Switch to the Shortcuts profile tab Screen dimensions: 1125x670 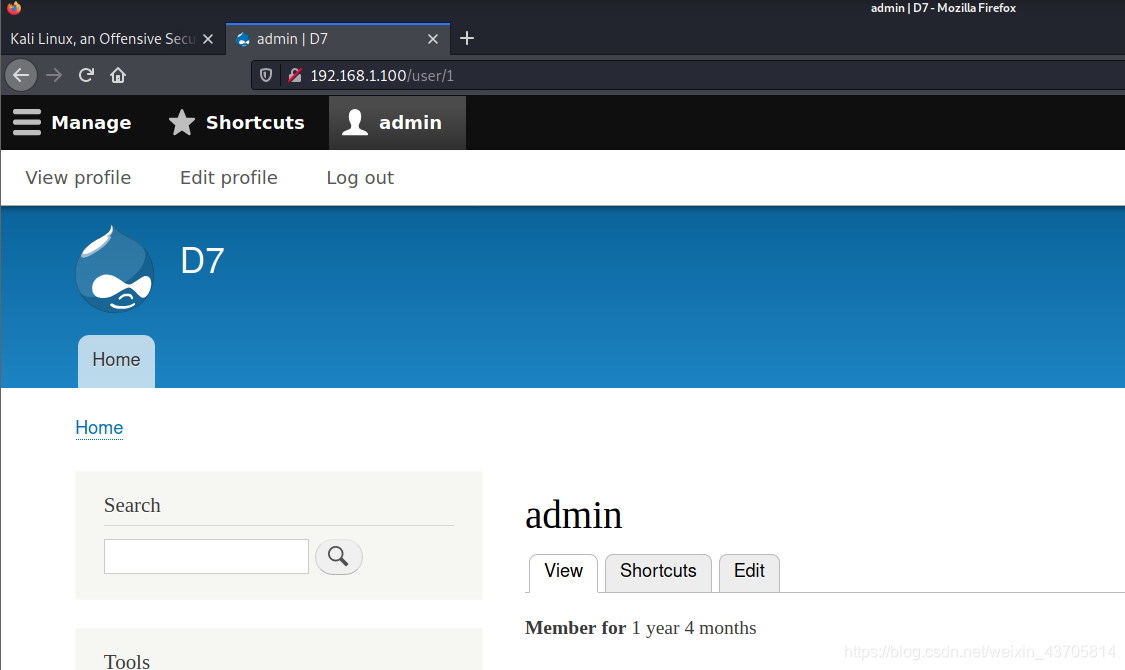658,572
